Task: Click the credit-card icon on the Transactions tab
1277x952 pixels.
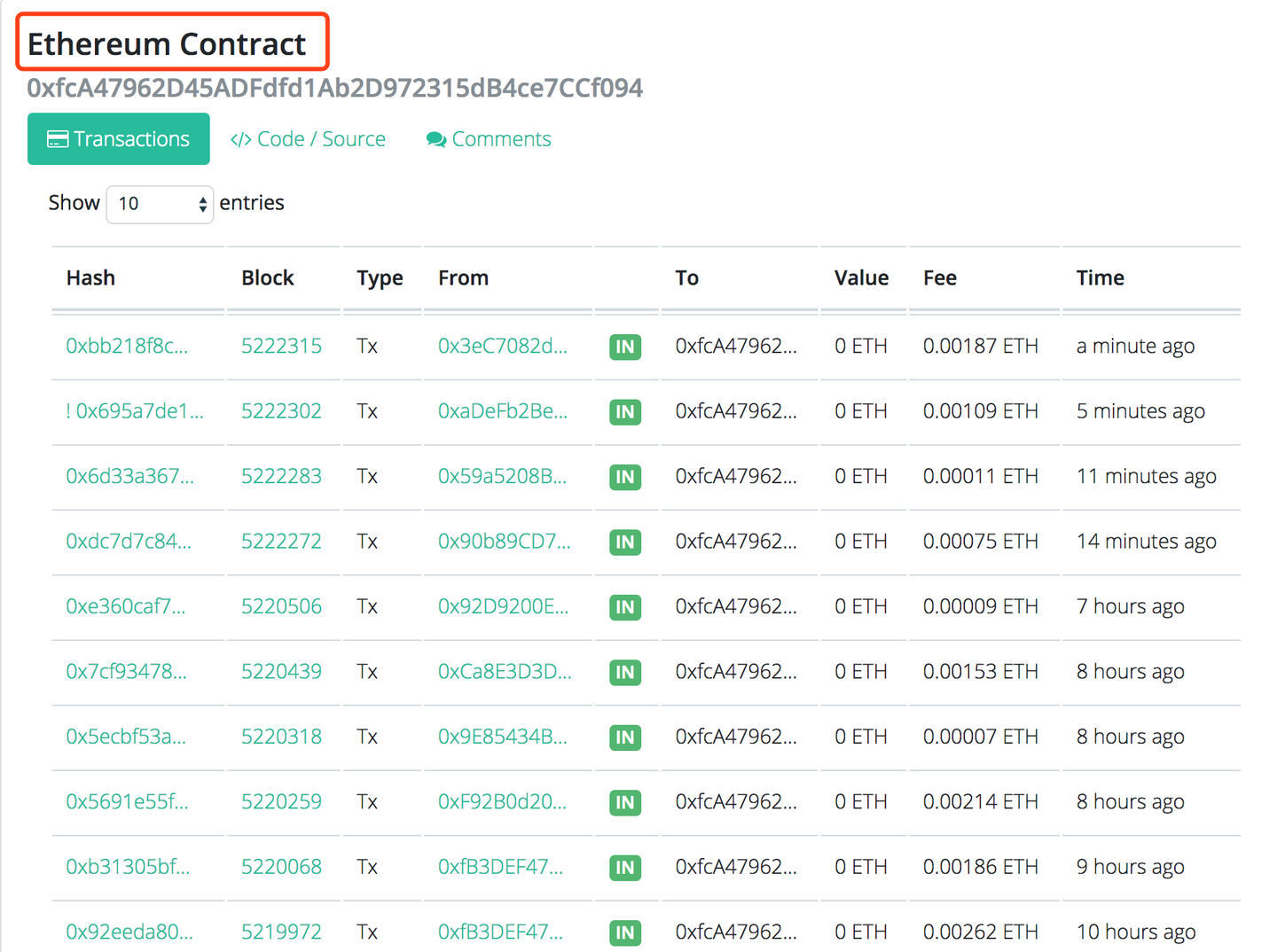Action: (x=57, y=138)
